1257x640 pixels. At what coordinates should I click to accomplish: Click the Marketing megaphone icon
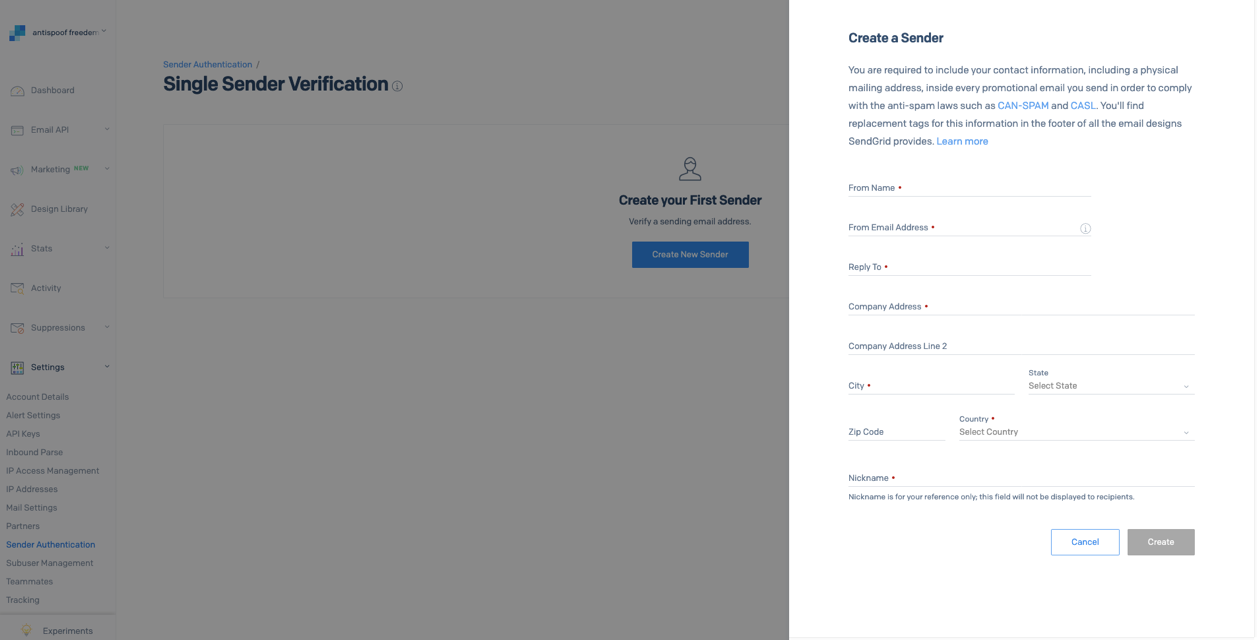[17, 170]
